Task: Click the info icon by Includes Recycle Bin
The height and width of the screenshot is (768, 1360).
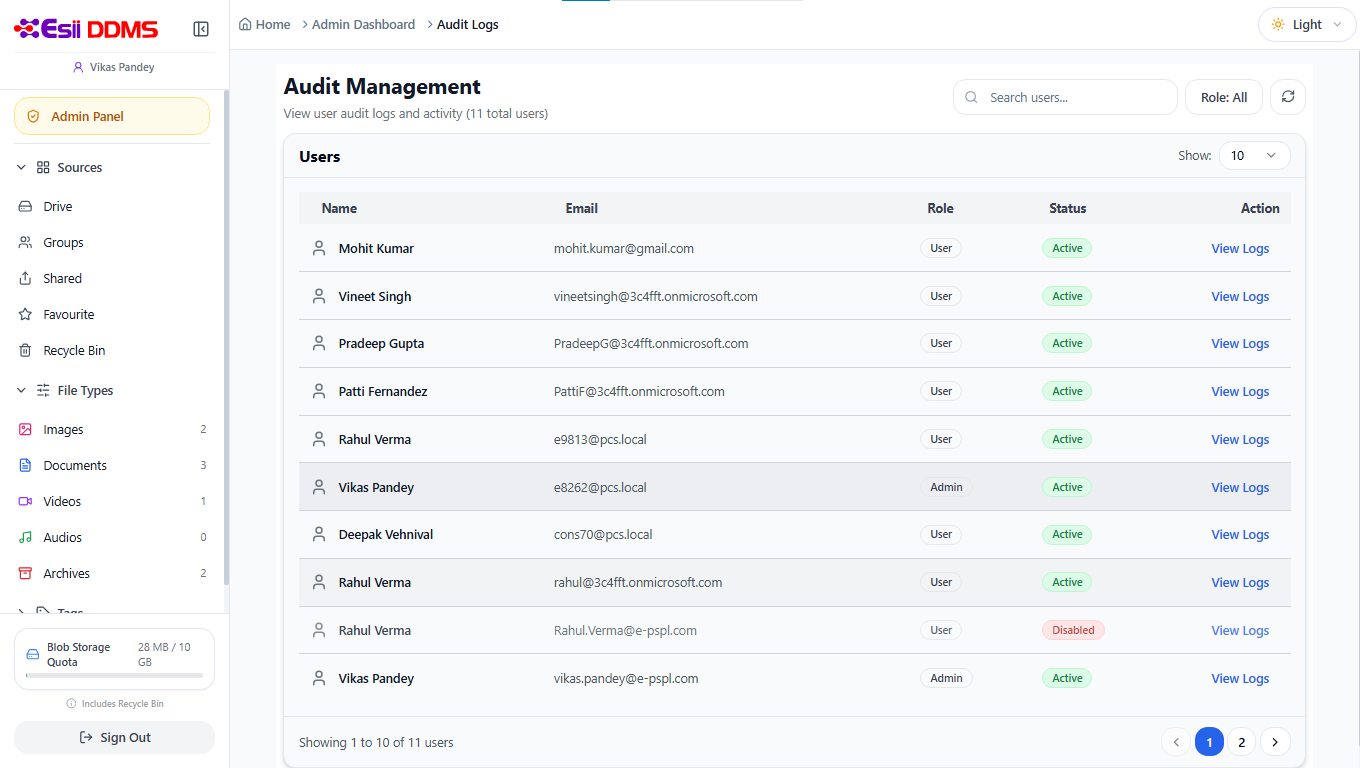Action: pyautogui.click(x=71, y=704)
